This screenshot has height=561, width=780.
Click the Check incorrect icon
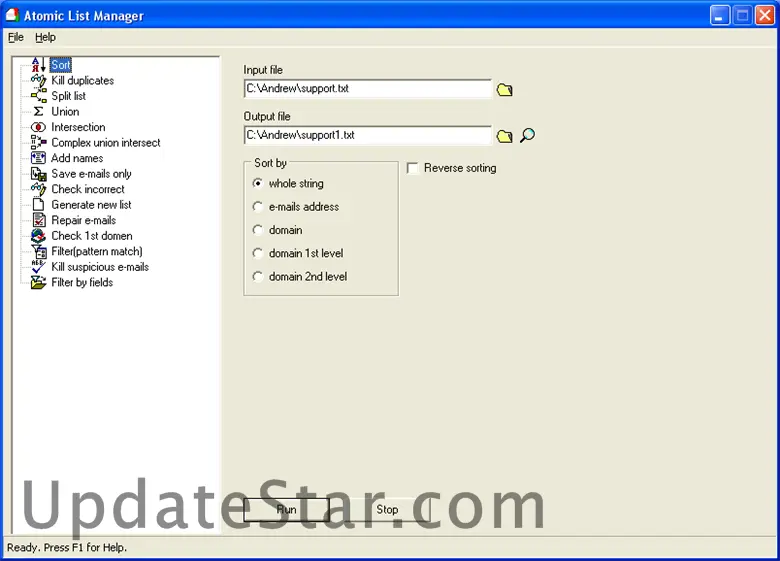[x=38, y=189]
